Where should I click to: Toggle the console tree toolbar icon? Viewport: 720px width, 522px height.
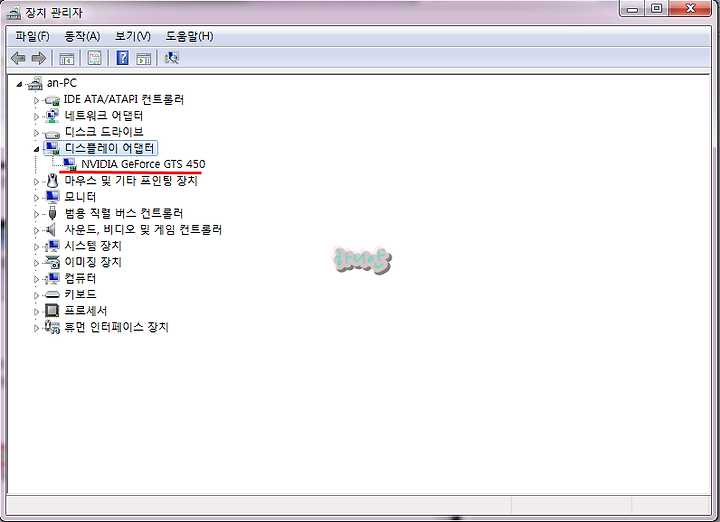coord(67,58)
